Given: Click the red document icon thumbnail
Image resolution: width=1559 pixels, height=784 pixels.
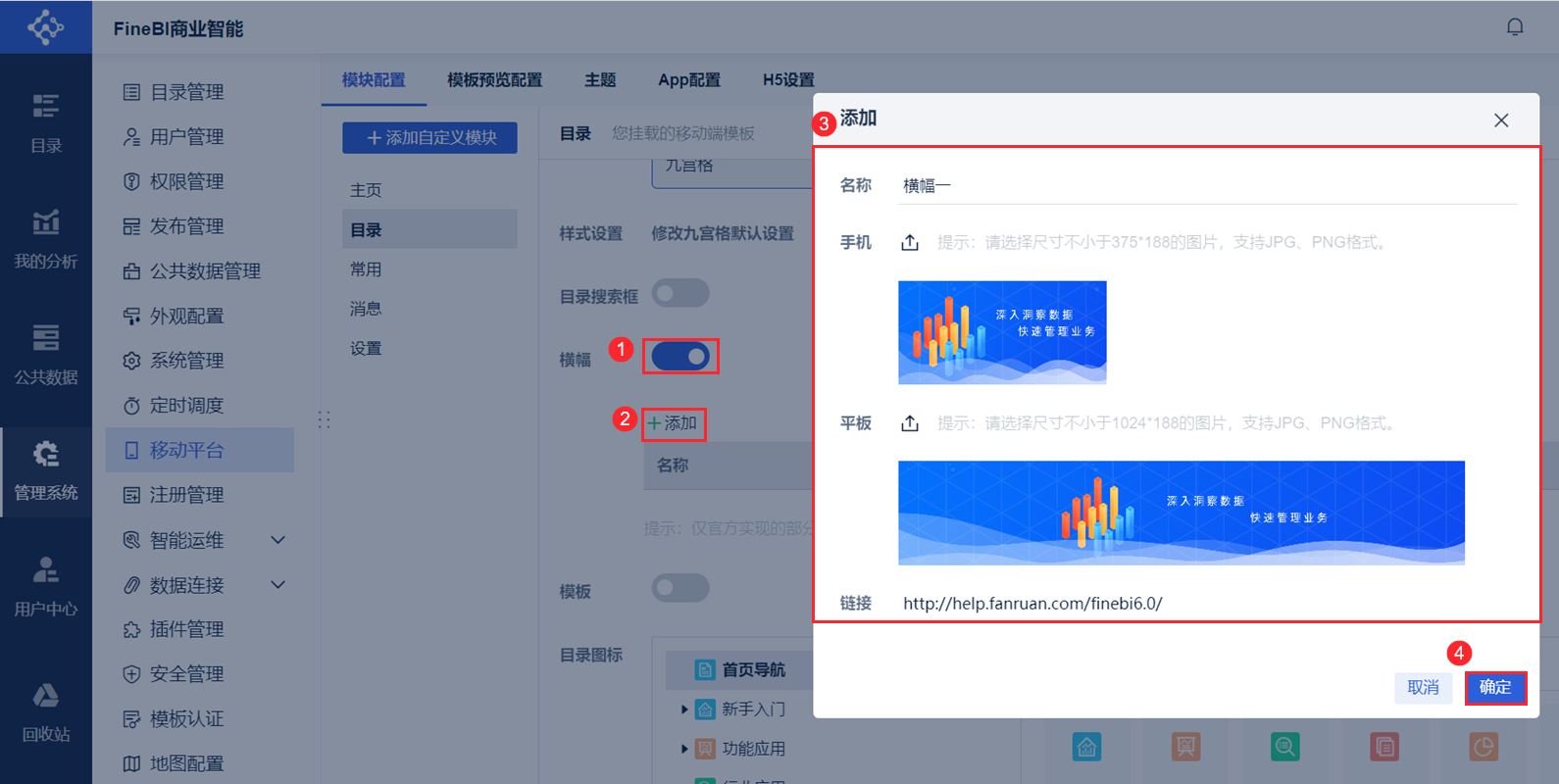Looking at the screenshot, I should [1384, 748].
